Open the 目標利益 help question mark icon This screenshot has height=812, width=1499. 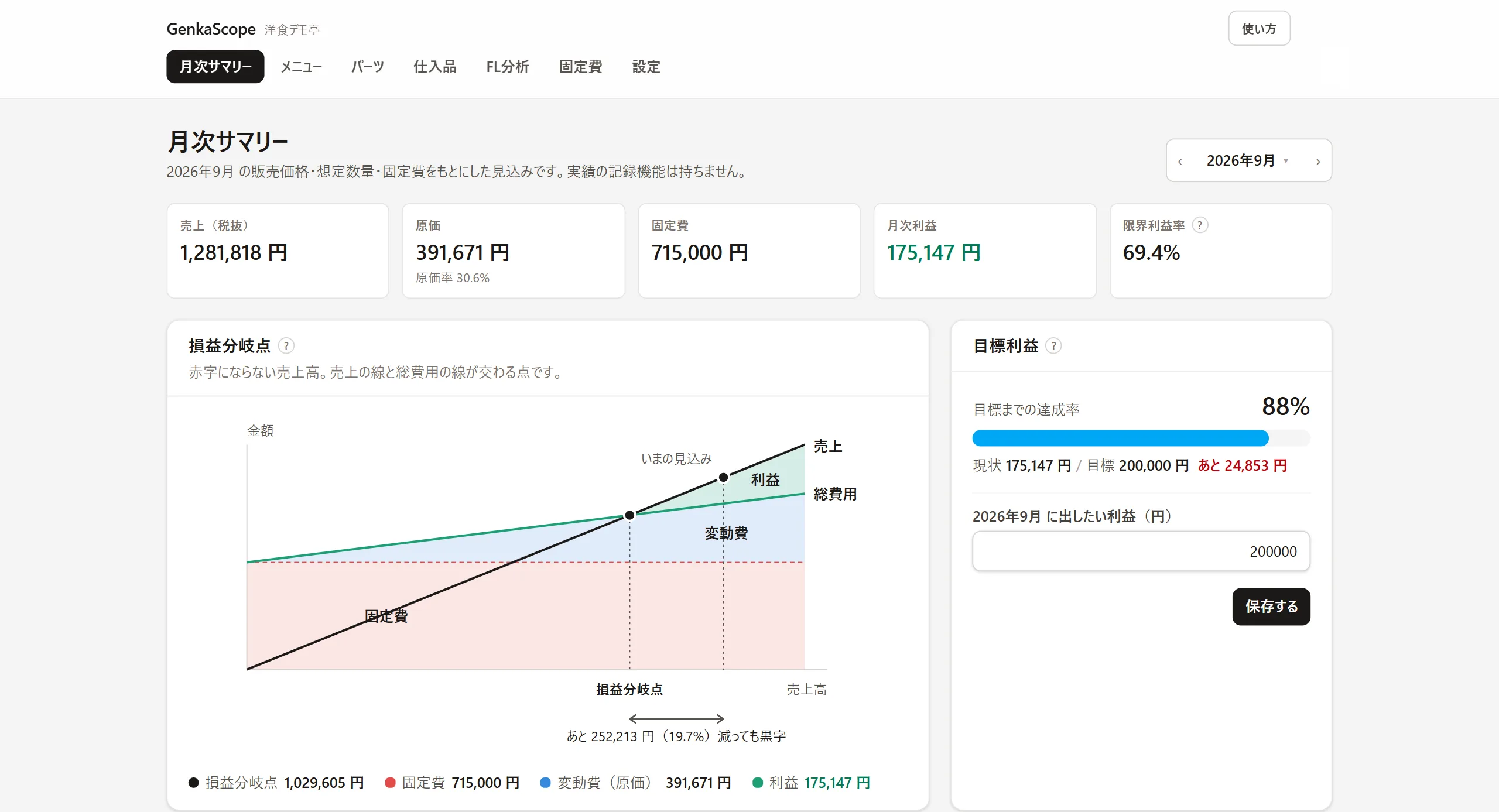(x=1053, y=346)
